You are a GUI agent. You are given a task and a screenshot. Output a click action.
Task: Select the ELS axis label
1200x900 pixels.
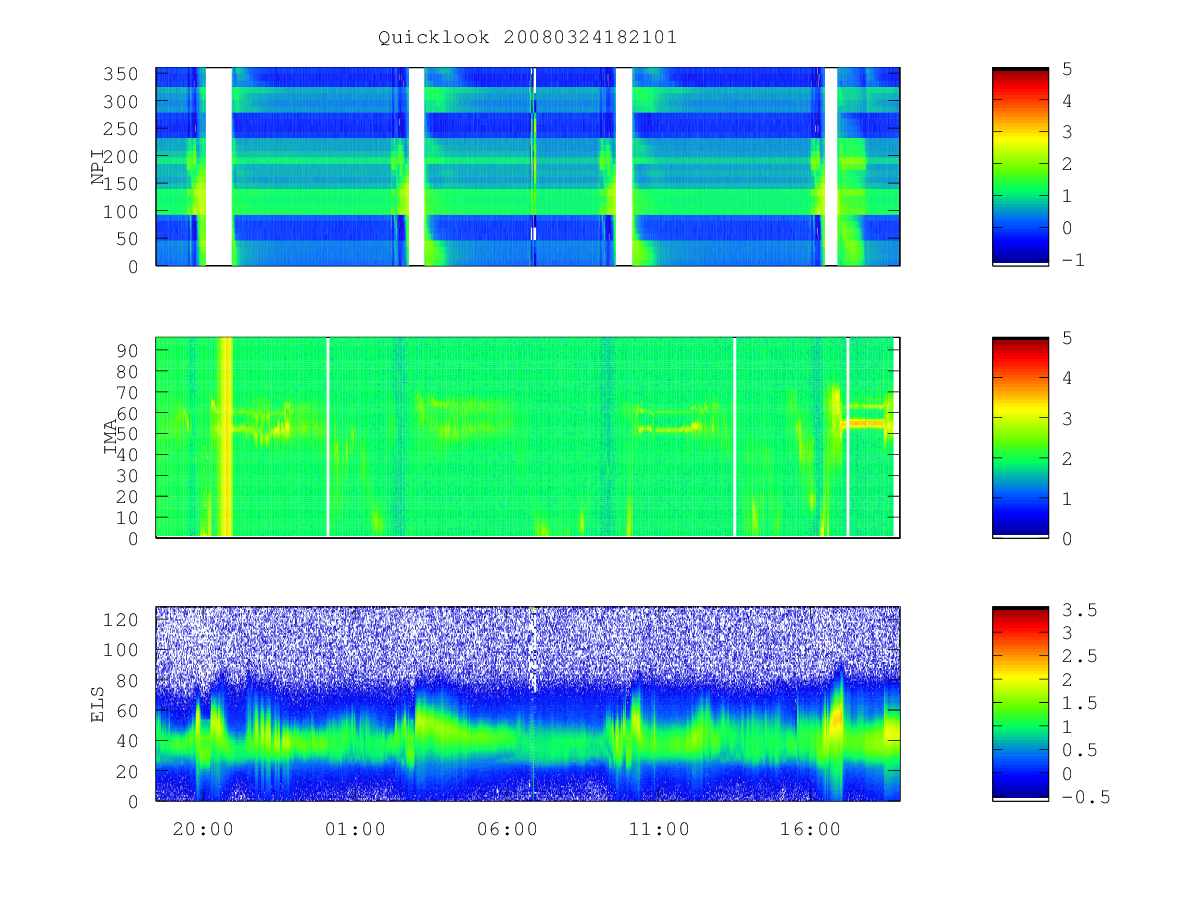99,704
